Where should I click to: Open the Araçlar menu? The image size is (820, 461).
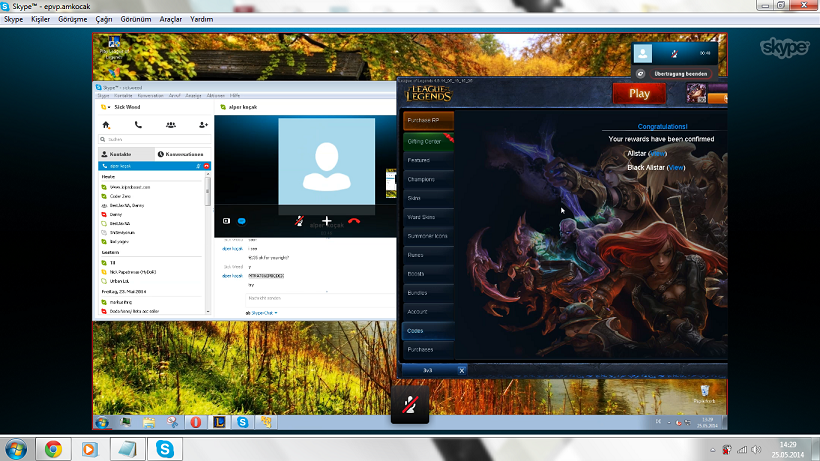tap(170, 19)
